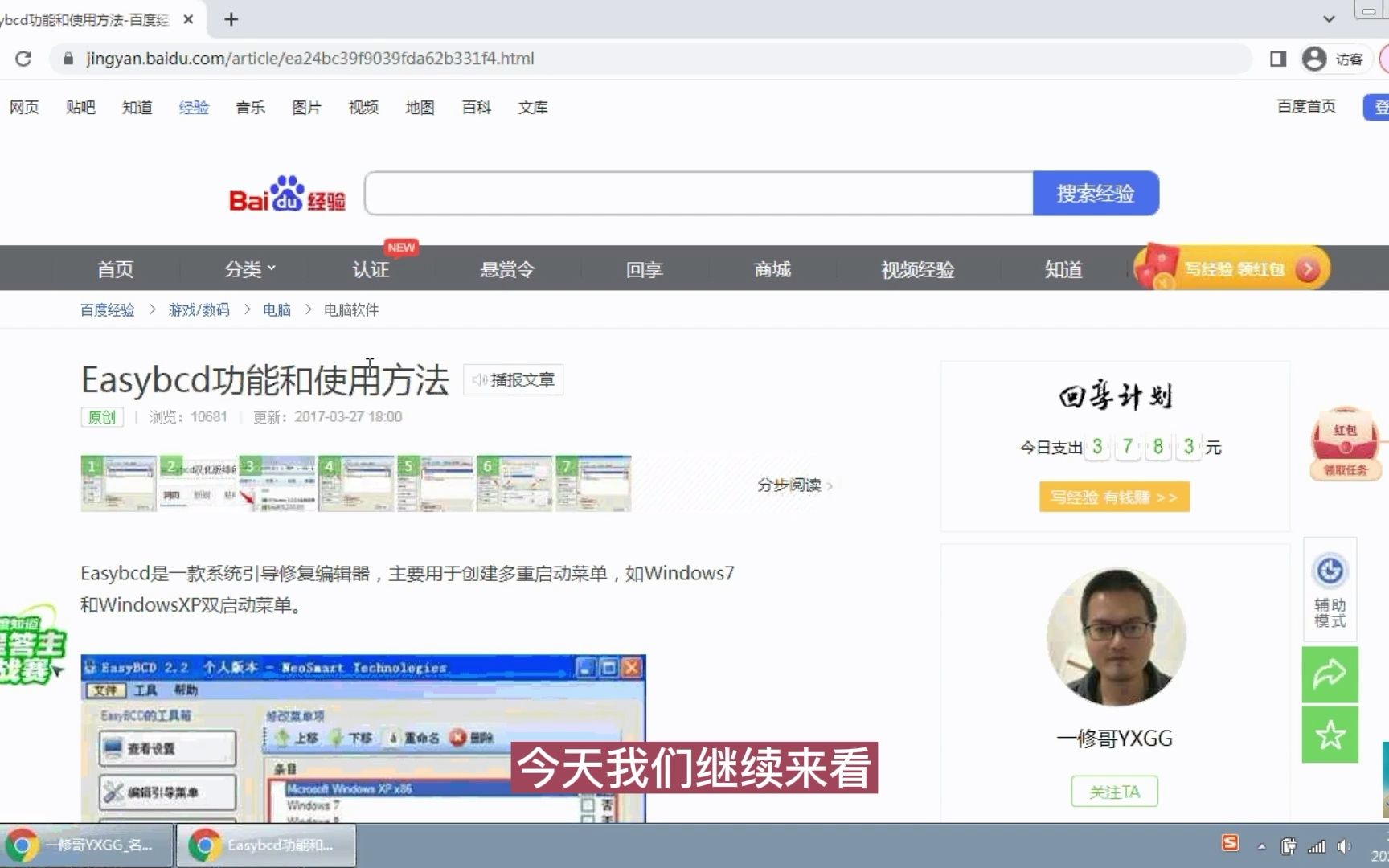Open the 图片 link in top nav
Viewport: 1389px width, 868px height.
306,107
